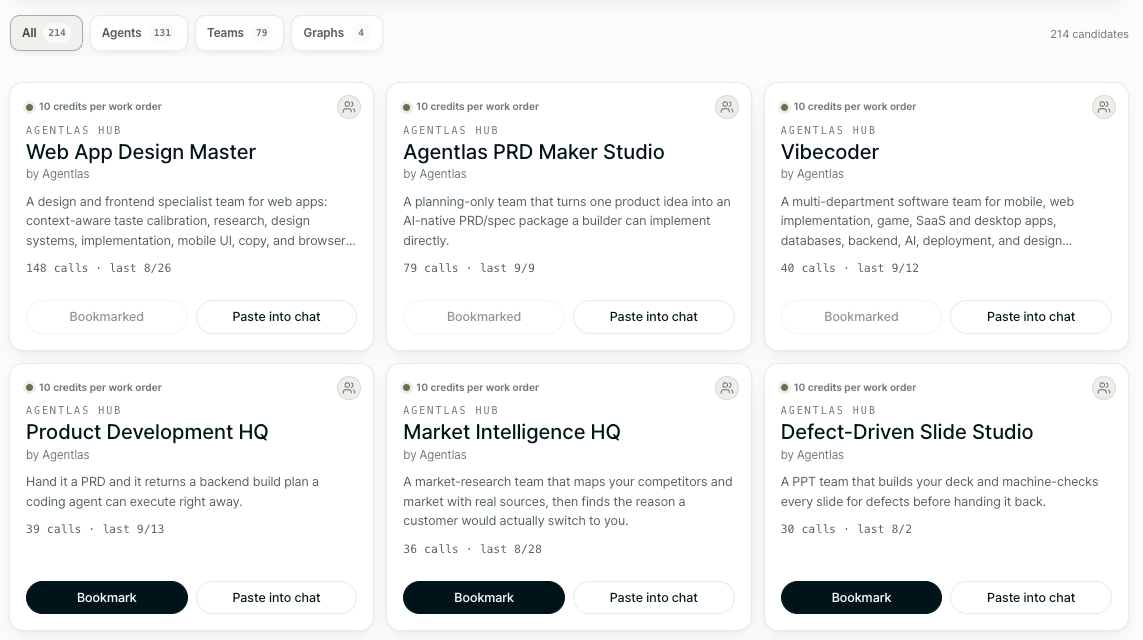Click 'AGENTLAS HUB' label above Agentlas PRD Maker Studio
Viewport: 1143px width, 640px height.
coord(450,130)
